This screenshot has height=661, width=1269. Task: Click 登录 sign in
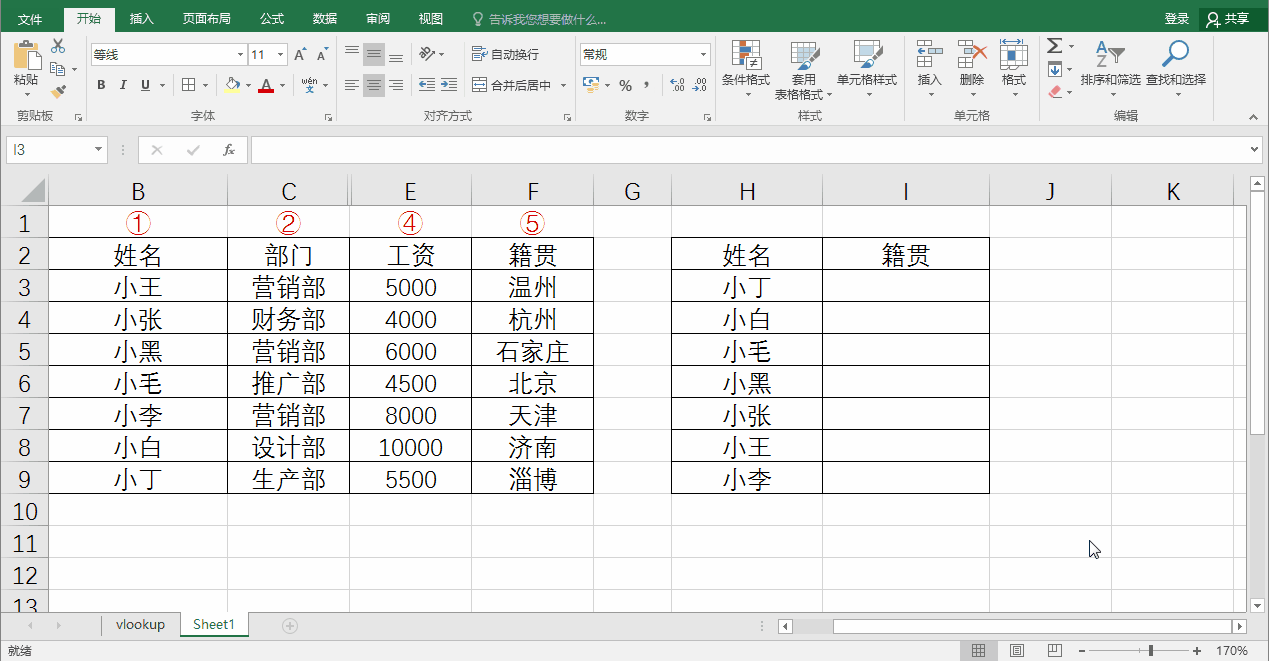[x=1177, y=19]
